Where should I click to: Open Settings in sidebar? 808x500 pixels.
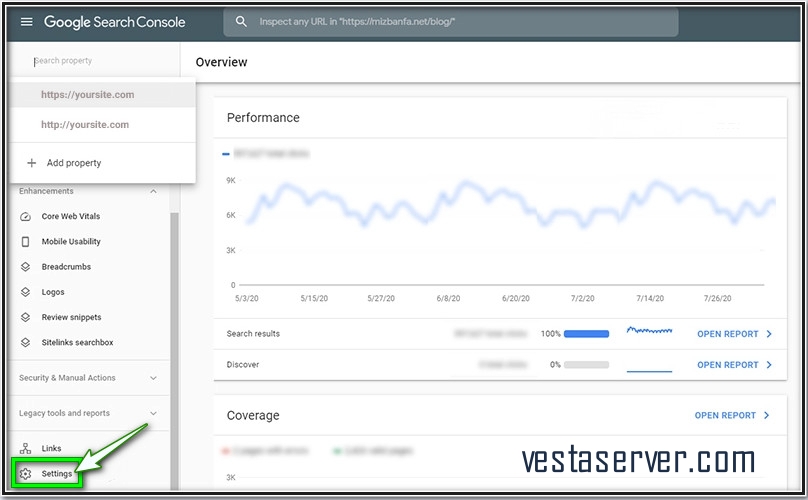[x=57, y=474]
